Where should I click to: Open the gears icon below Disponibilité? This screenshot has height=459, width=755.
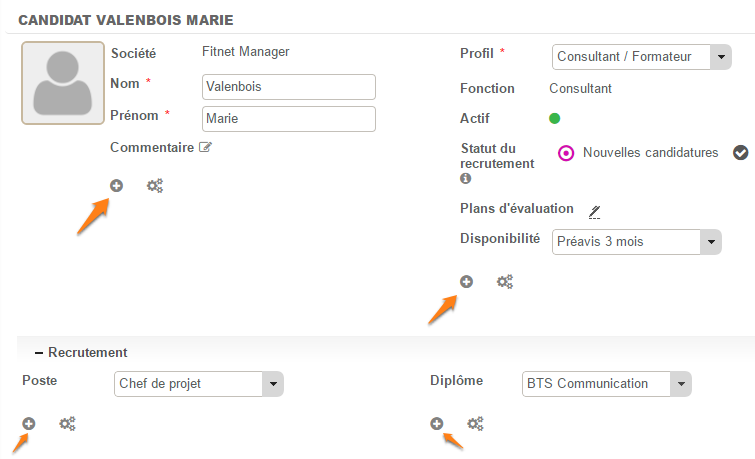pyautogui.click(x=505, y=282)
